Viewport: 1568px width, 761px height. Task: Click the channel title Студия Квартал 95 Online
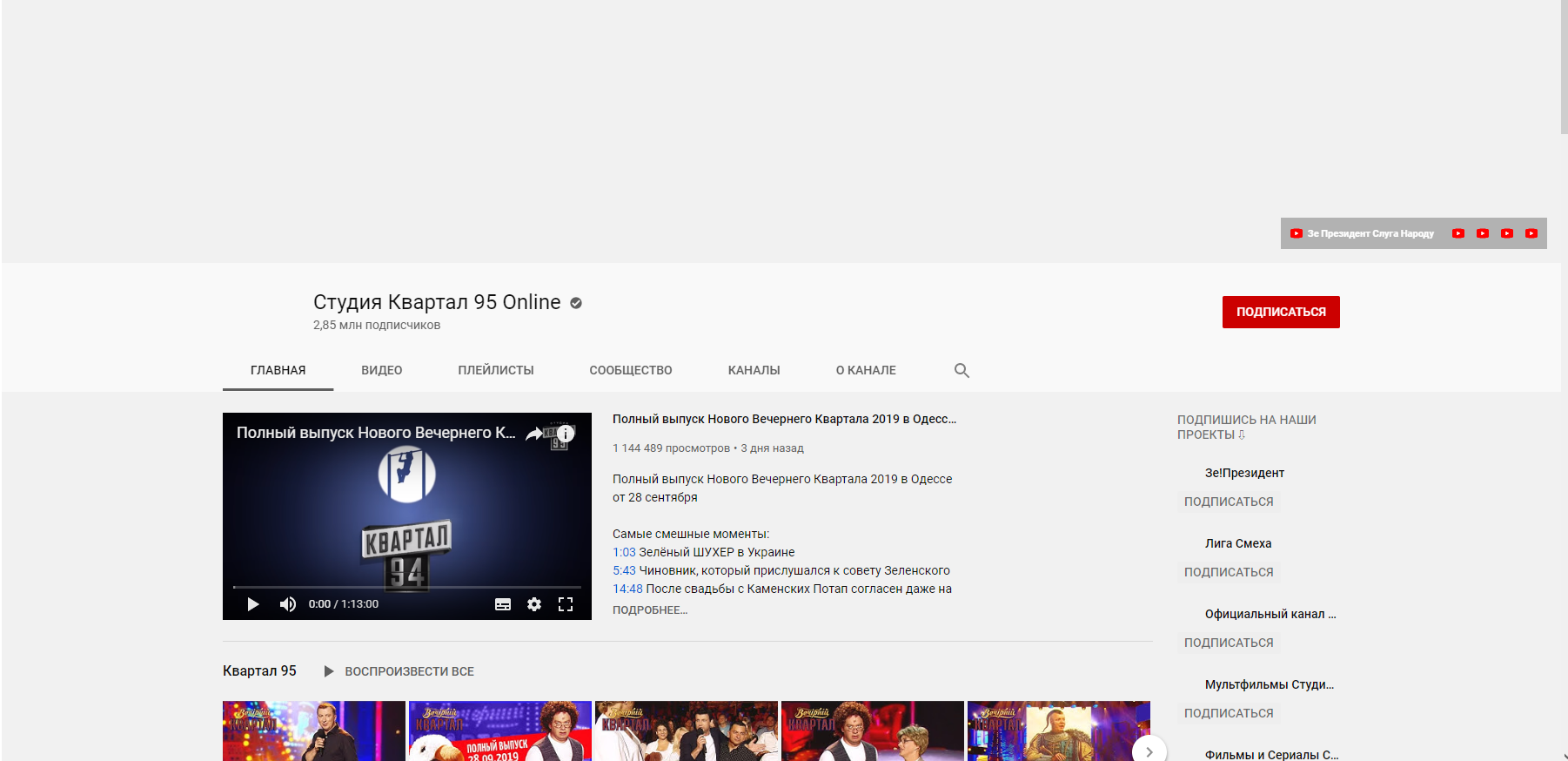tap(437, 302)
